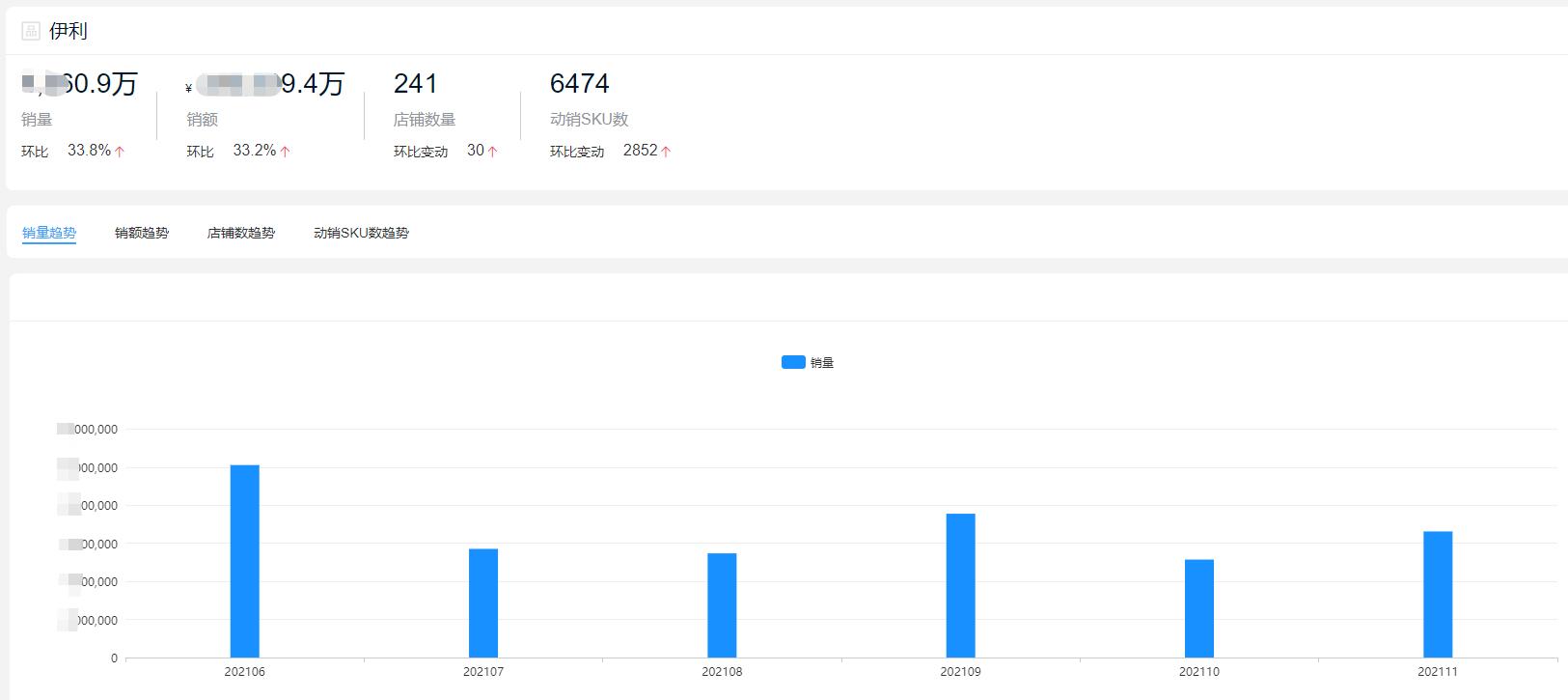Click the 动销SKU数 value 6474
The height and width of the screenshot is (700, 1568).
pos(579,84)
